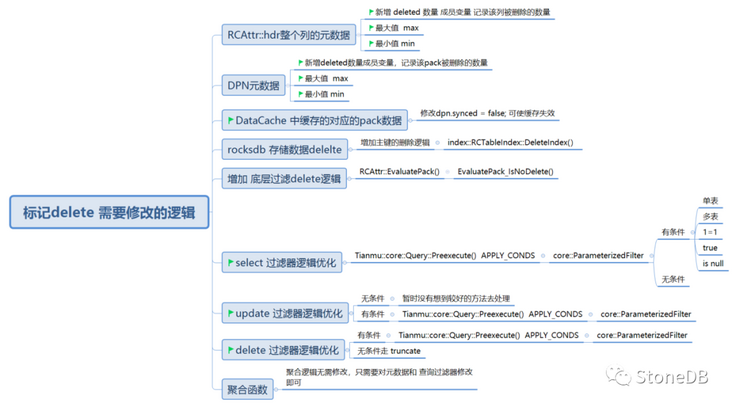The image size is (732, 407).
Task: Select the DataCache 中缓存的对应的pack数据 node
Action: (315, 120)
